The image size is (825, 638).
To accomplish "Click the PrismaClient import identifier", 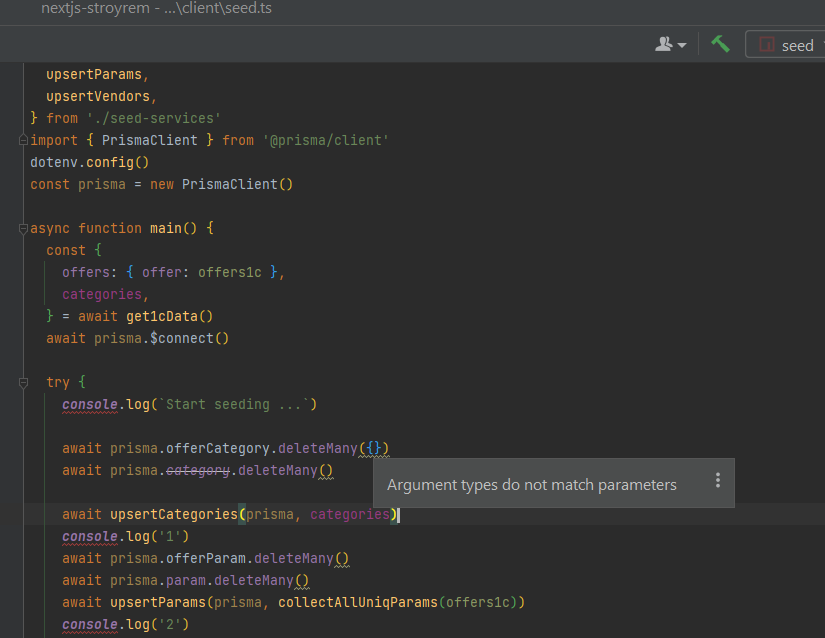I will point(149,140).
